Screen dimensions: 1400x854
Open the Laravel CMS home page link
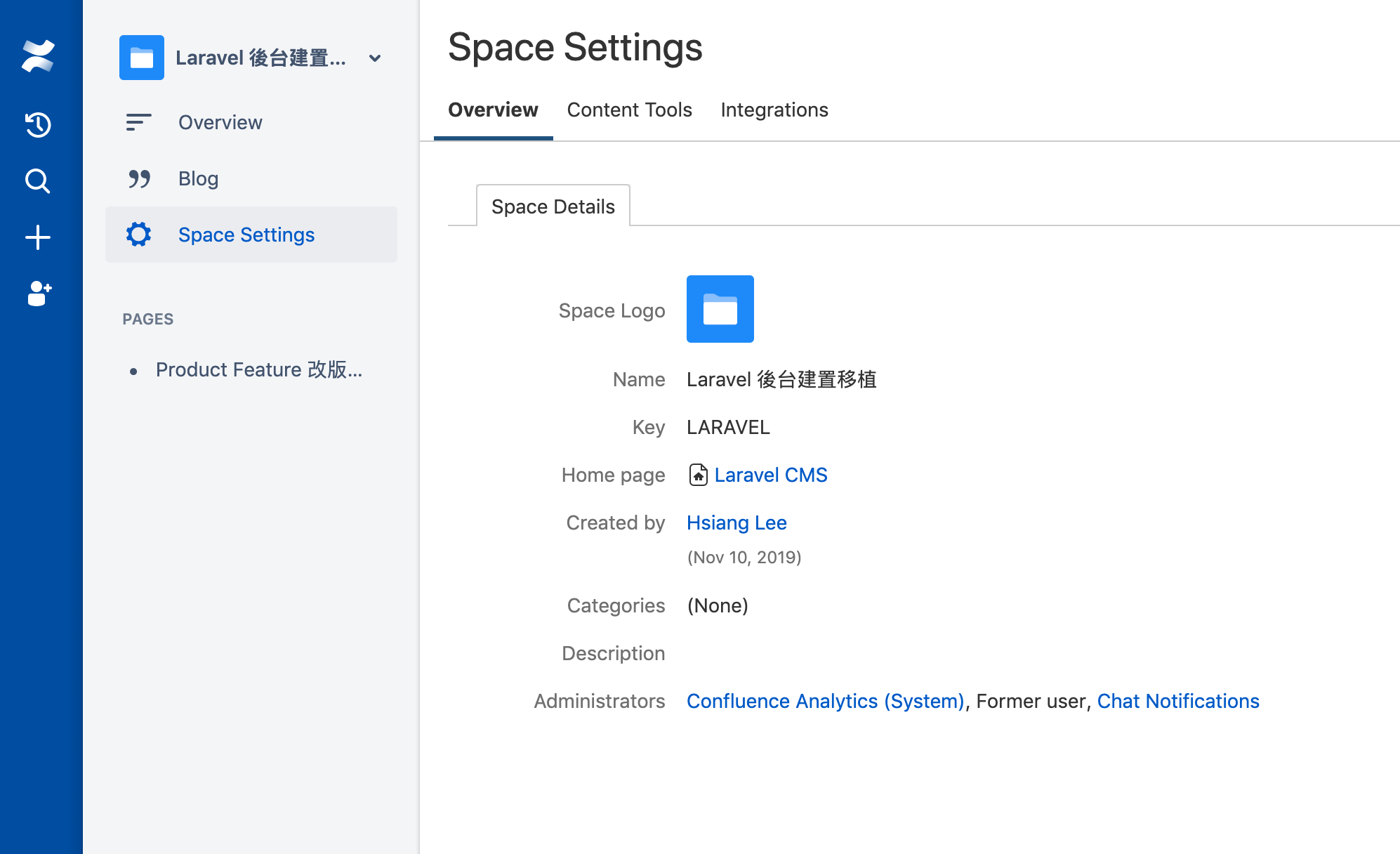770,475
